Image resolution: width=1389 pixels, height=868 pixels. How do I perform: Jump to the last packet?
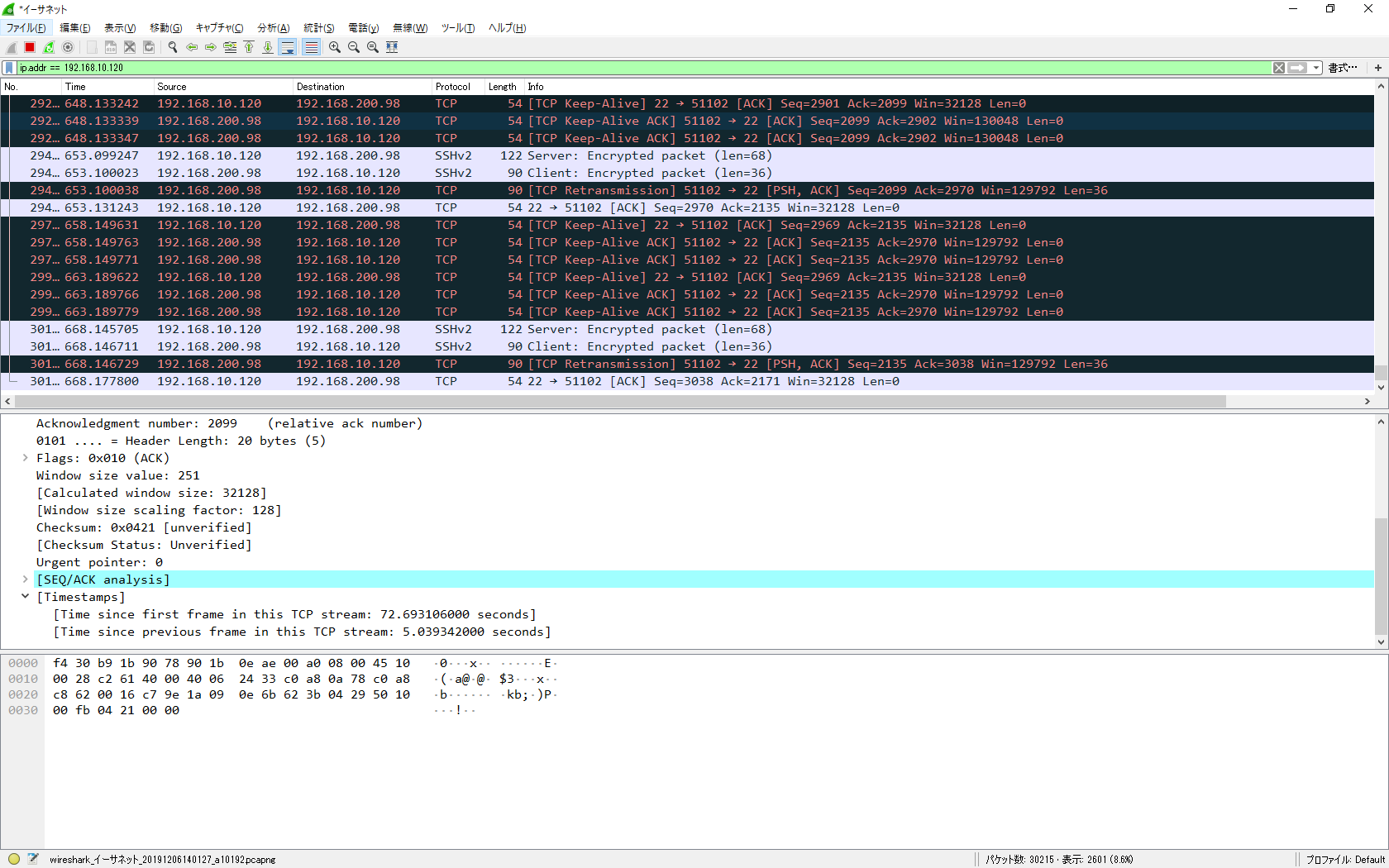pos(268,47)
